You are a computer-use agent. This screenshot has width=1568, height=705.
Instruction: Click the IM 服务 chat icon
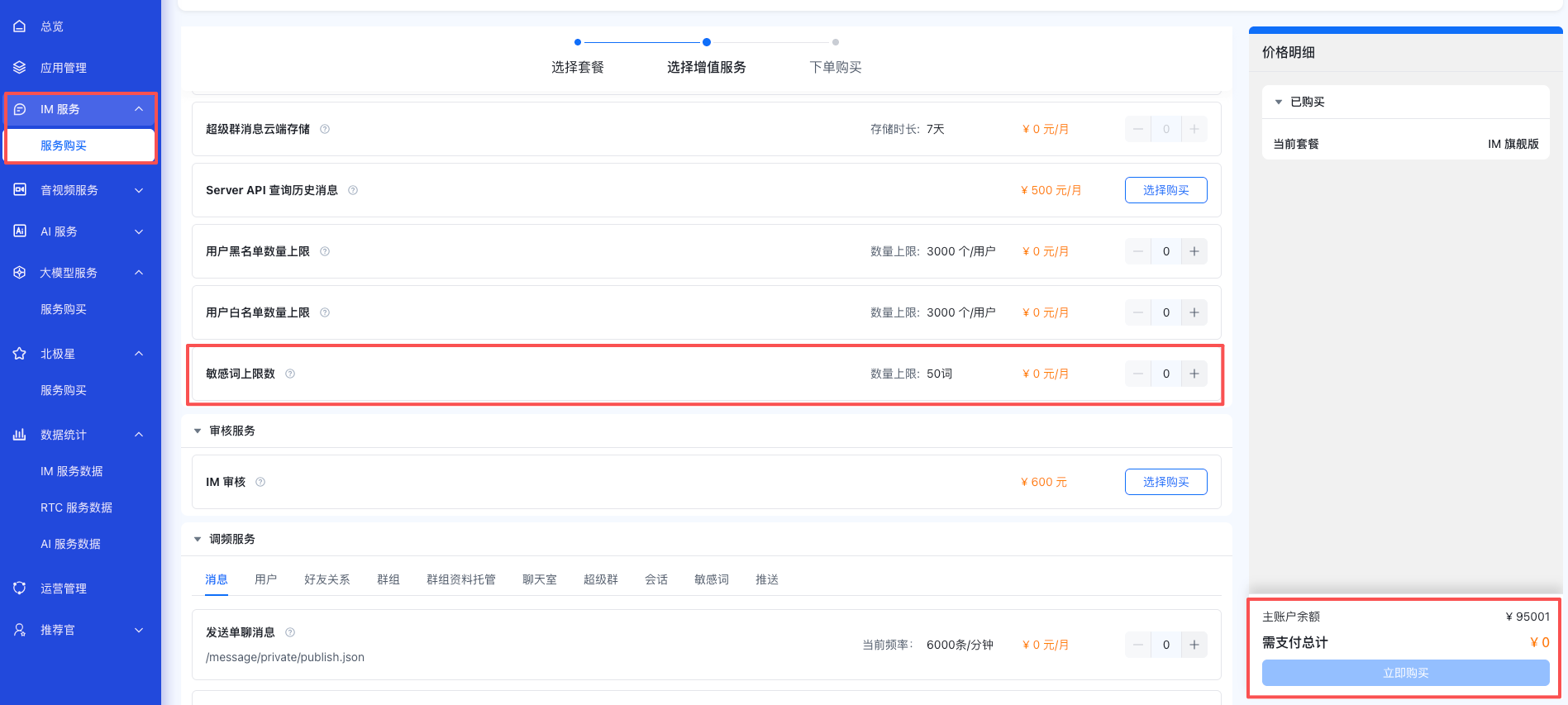coord(20,109)
